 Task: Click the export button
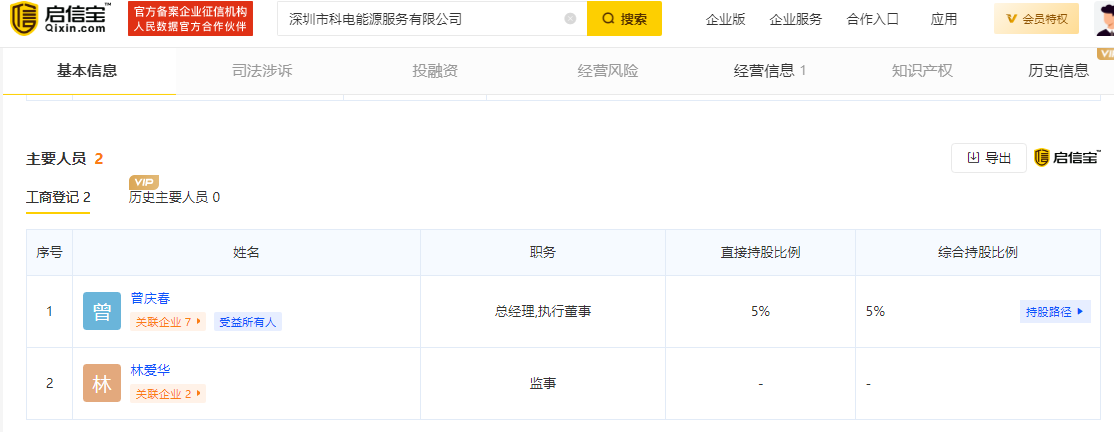[988, 158]
